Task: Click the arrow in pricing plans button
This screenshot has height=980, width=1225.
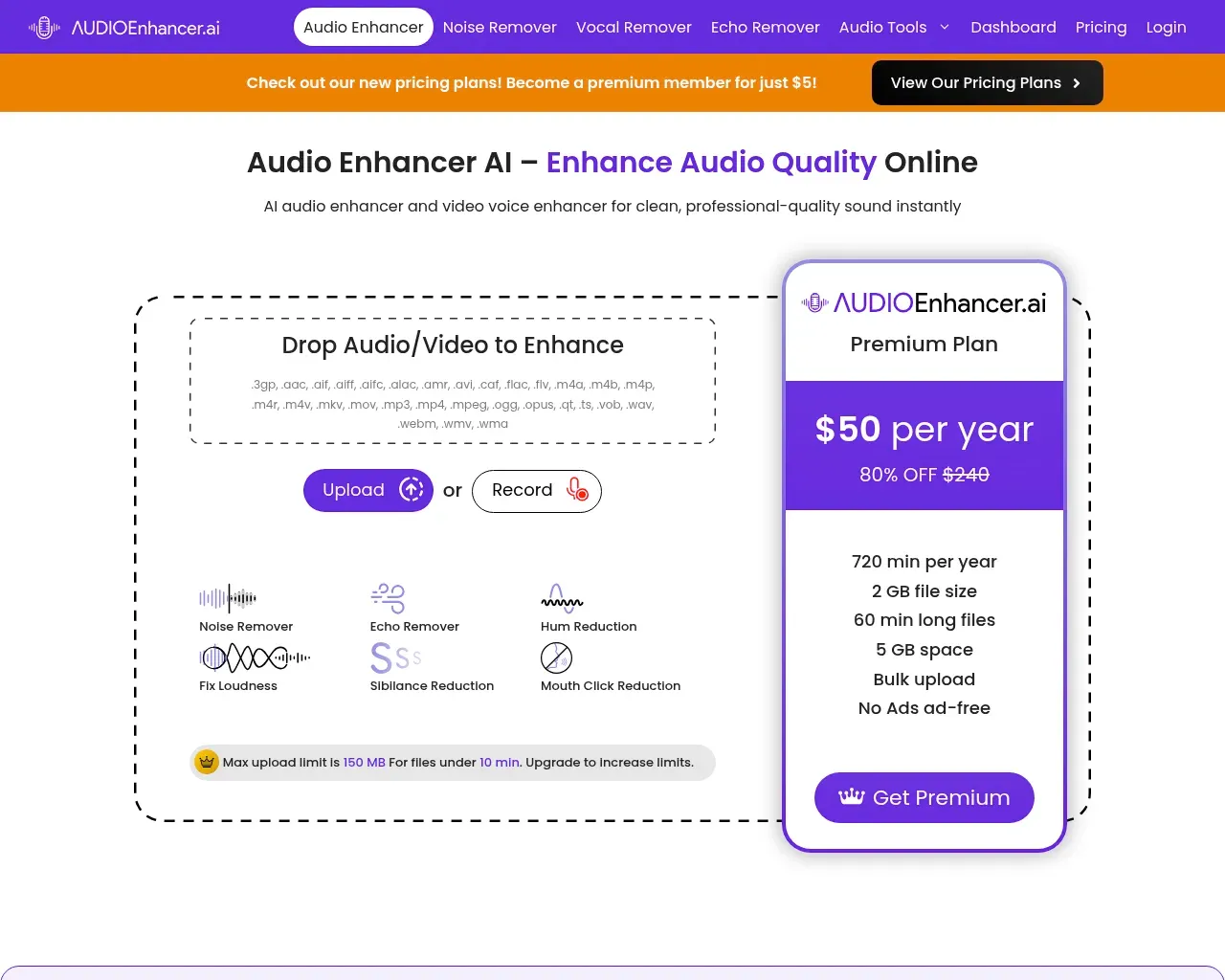Action: pyautogui.click(x=1077, y=83)
